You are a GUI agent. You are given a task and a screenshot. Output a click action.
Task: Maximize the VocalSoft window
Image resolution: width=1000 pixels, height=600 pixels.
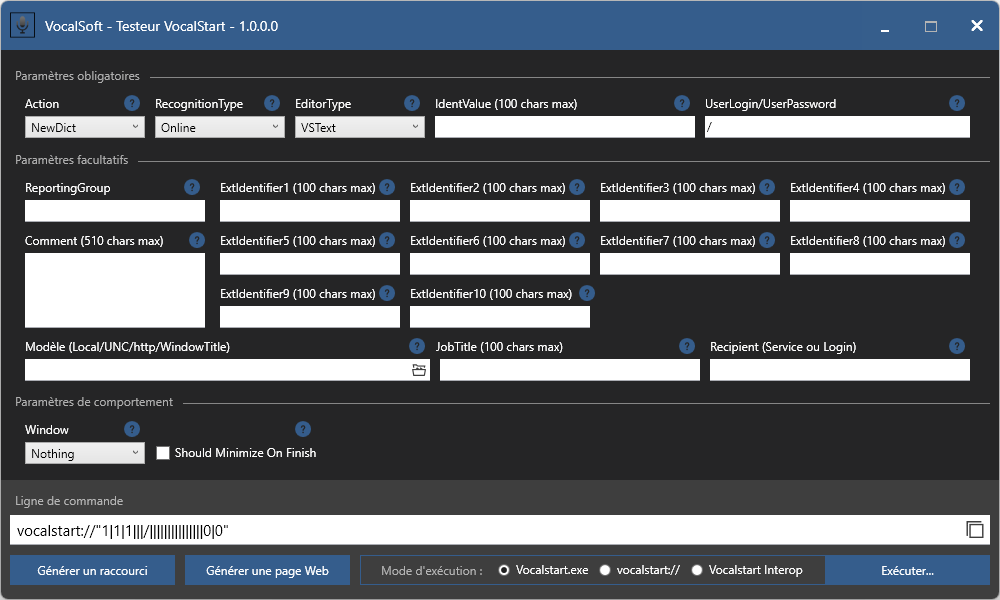[x=931, y=26]
